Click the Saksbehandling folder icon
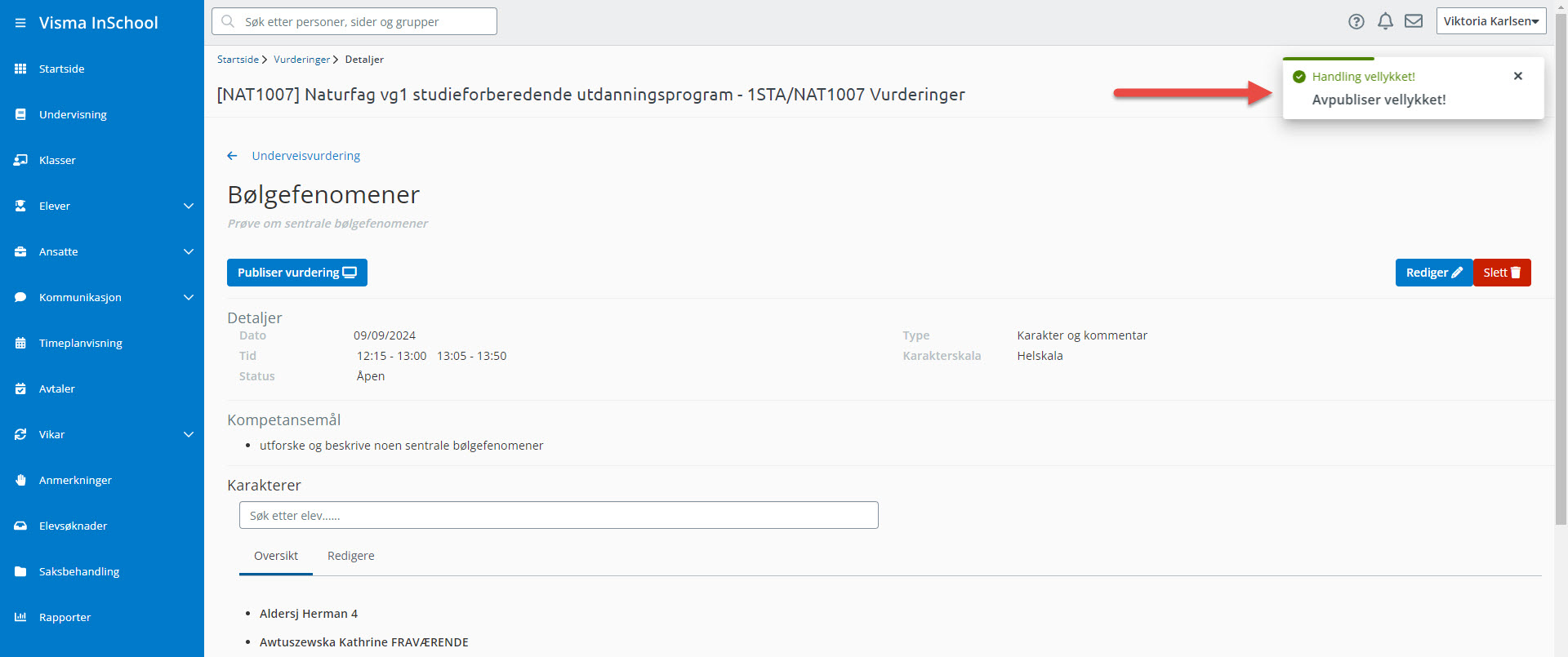 coord(20,571)
